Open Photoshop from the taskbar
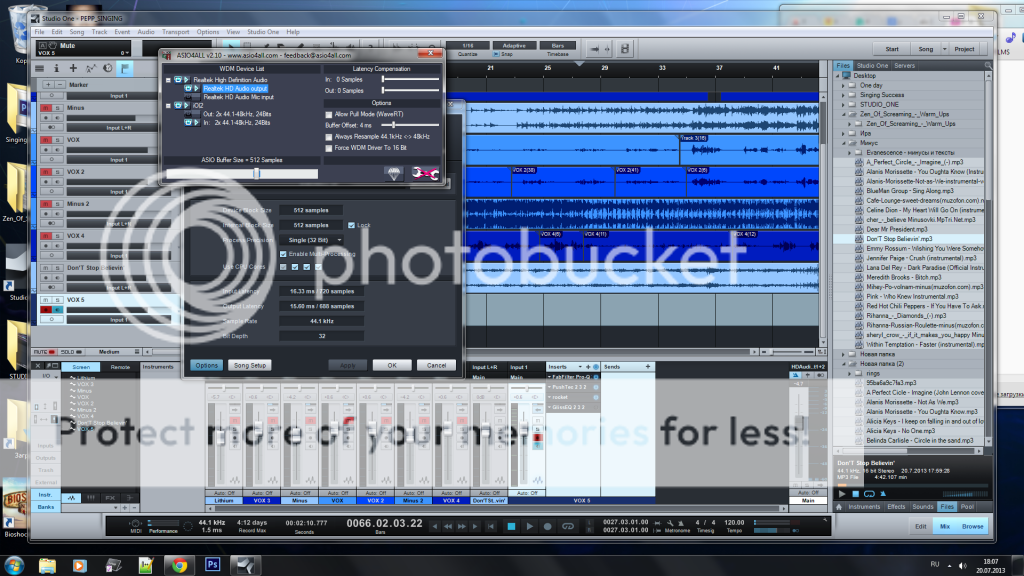Screen dimensions: 1024x576 click(212, 565)
